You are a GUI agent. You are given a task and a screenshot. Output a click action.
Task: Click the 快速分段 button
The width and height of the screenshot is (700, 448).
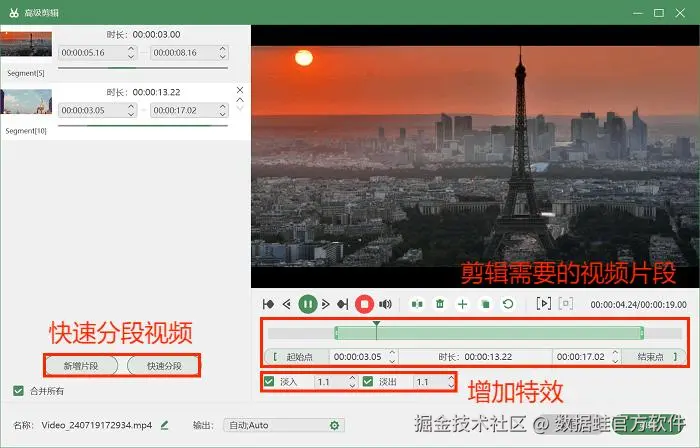click(x=164, y=366)
